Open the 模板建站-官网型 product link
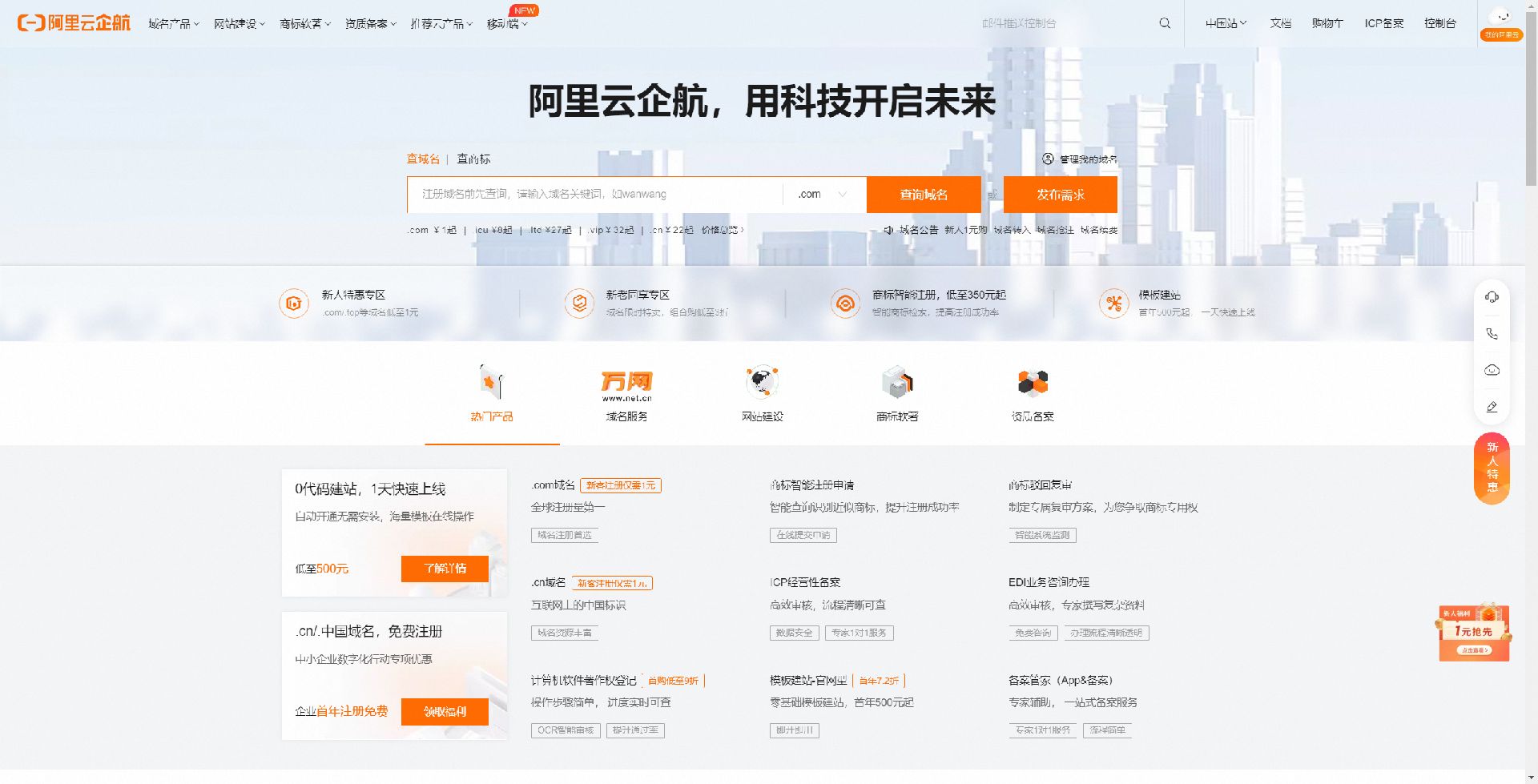Image resolution: width=1538 pixels, height=784 pixels. click(x=807, y=681)
